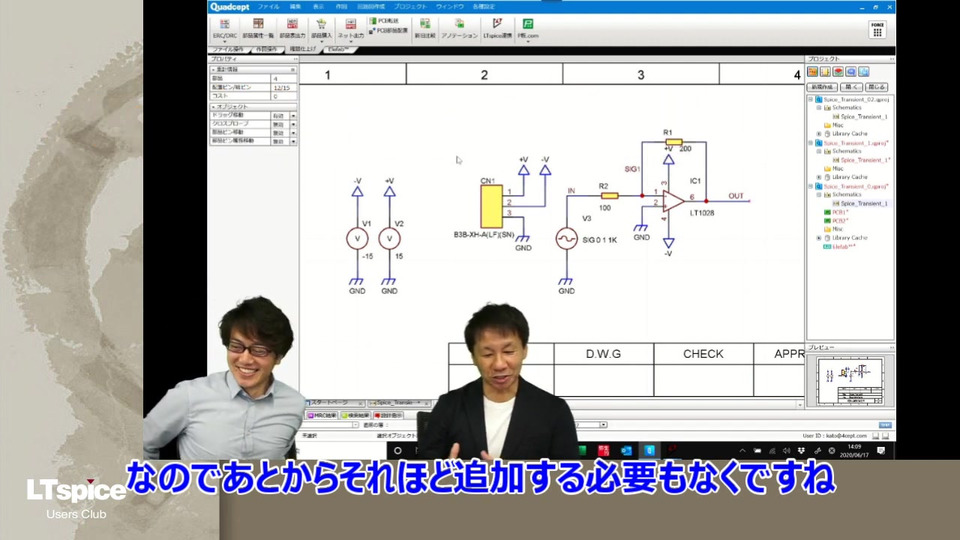Click the new-create button in project panel
The width and height of the screenshot is (960, 540).
[823, 87]
